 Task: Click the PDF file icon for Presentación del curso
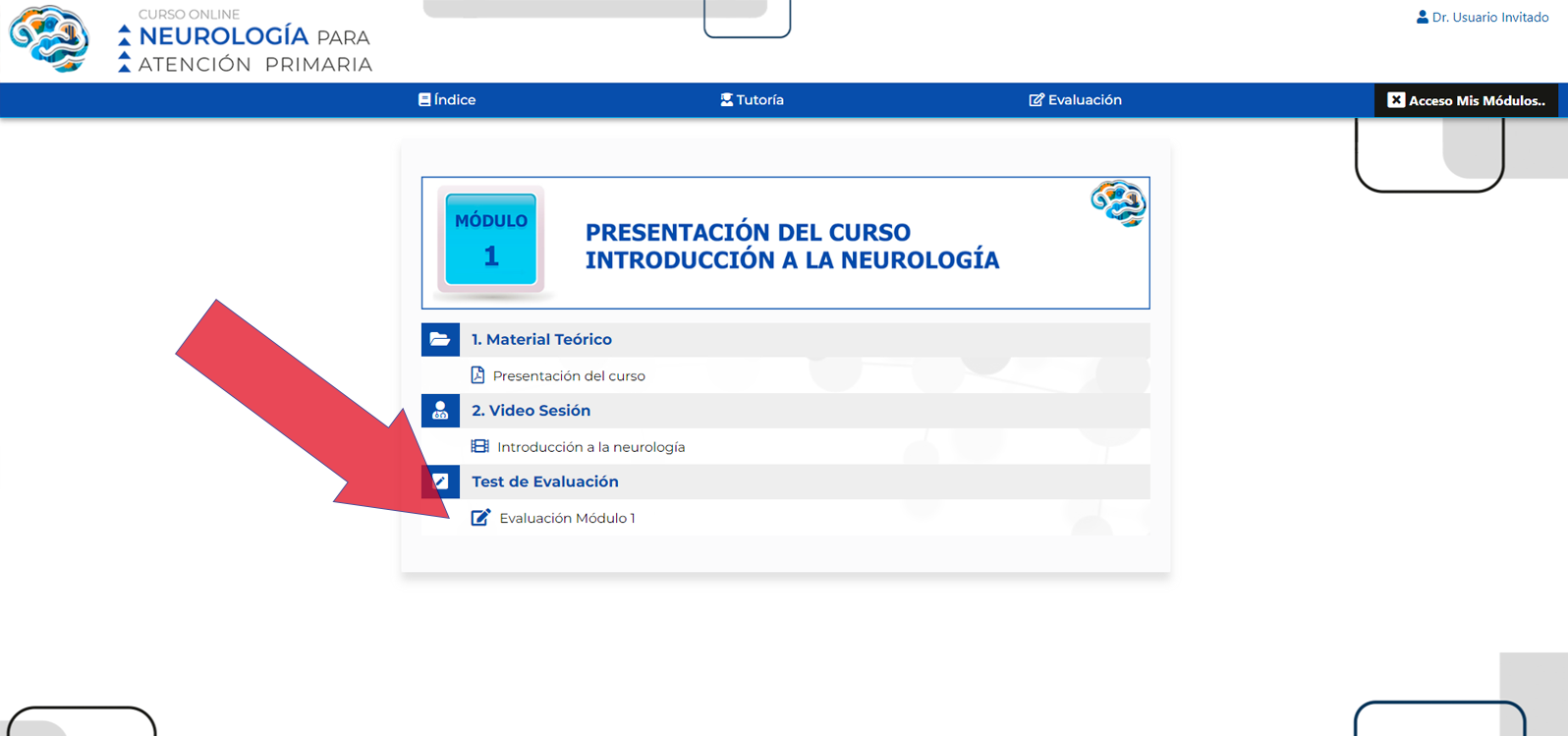click(477, 375)
